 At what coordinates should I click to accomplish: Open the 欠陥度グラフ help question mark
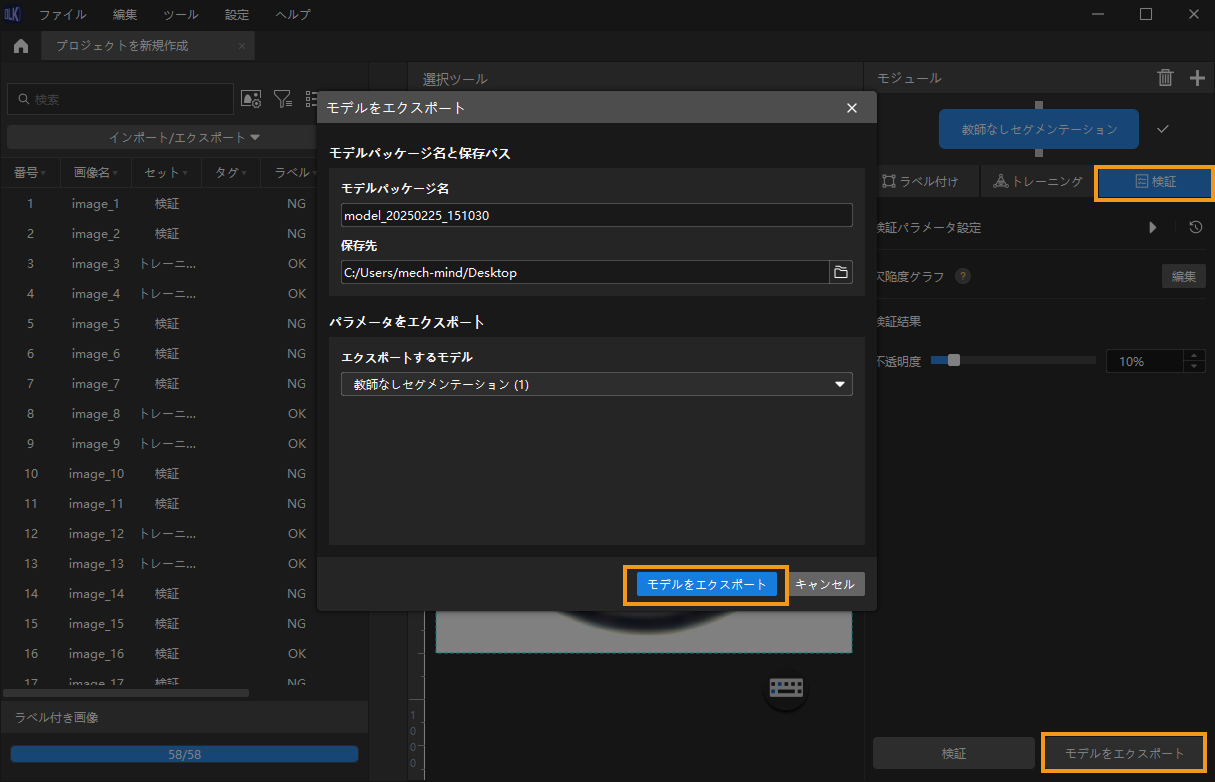pos(962,276)
